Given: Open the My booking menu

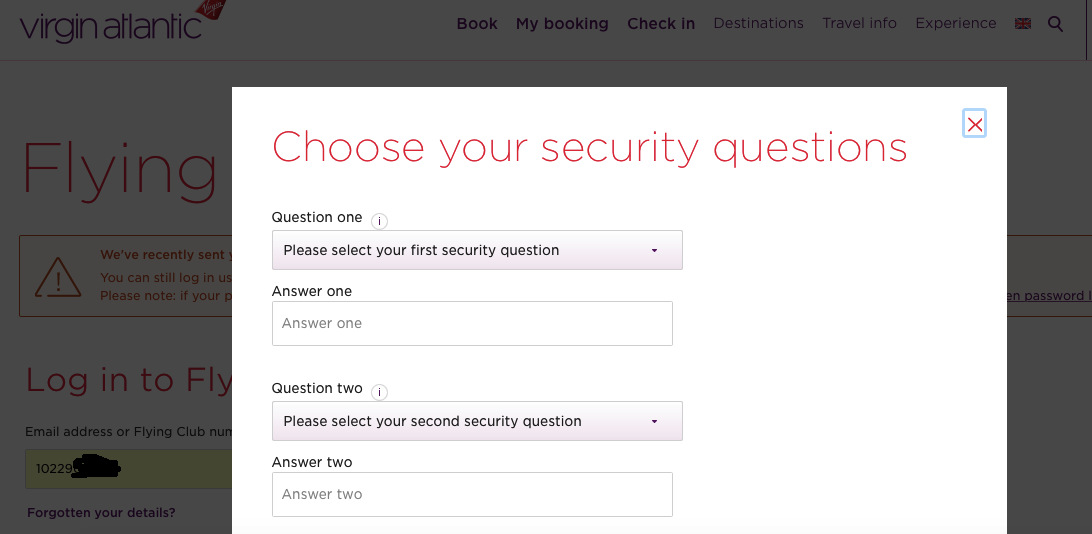Looking at the screenshot, I should coord(562,24).
